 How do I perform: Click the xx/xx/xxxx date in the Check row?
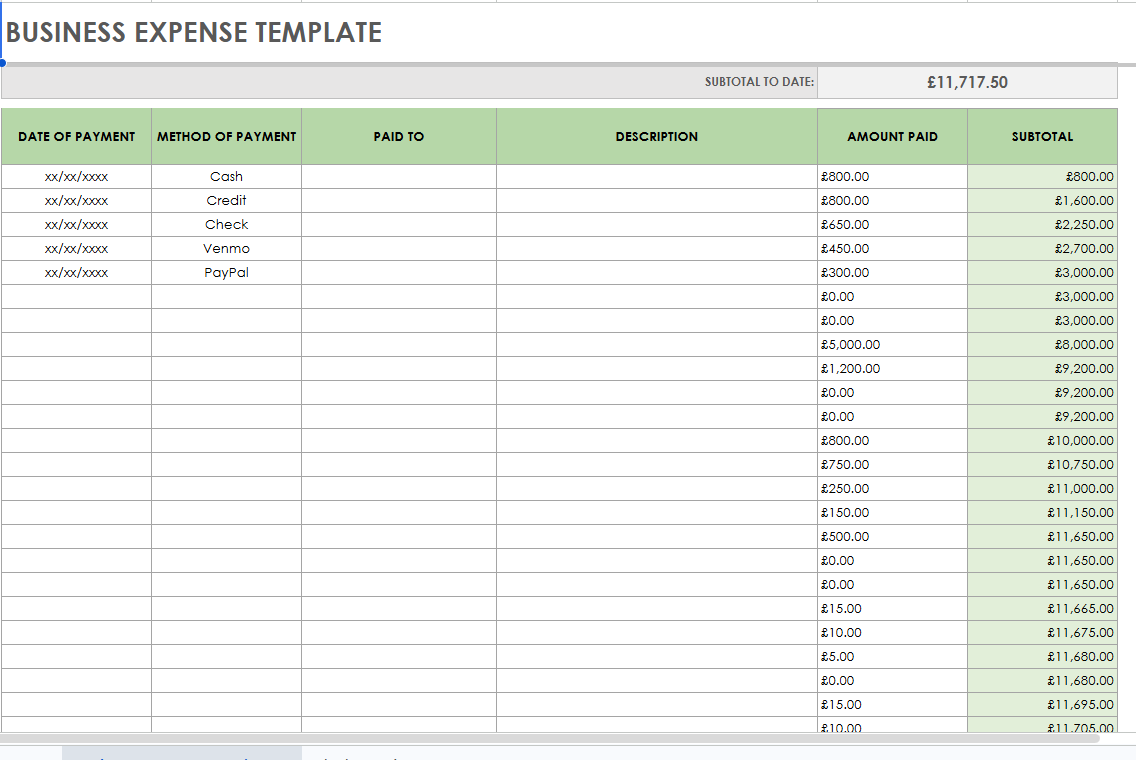click(76, 224)
